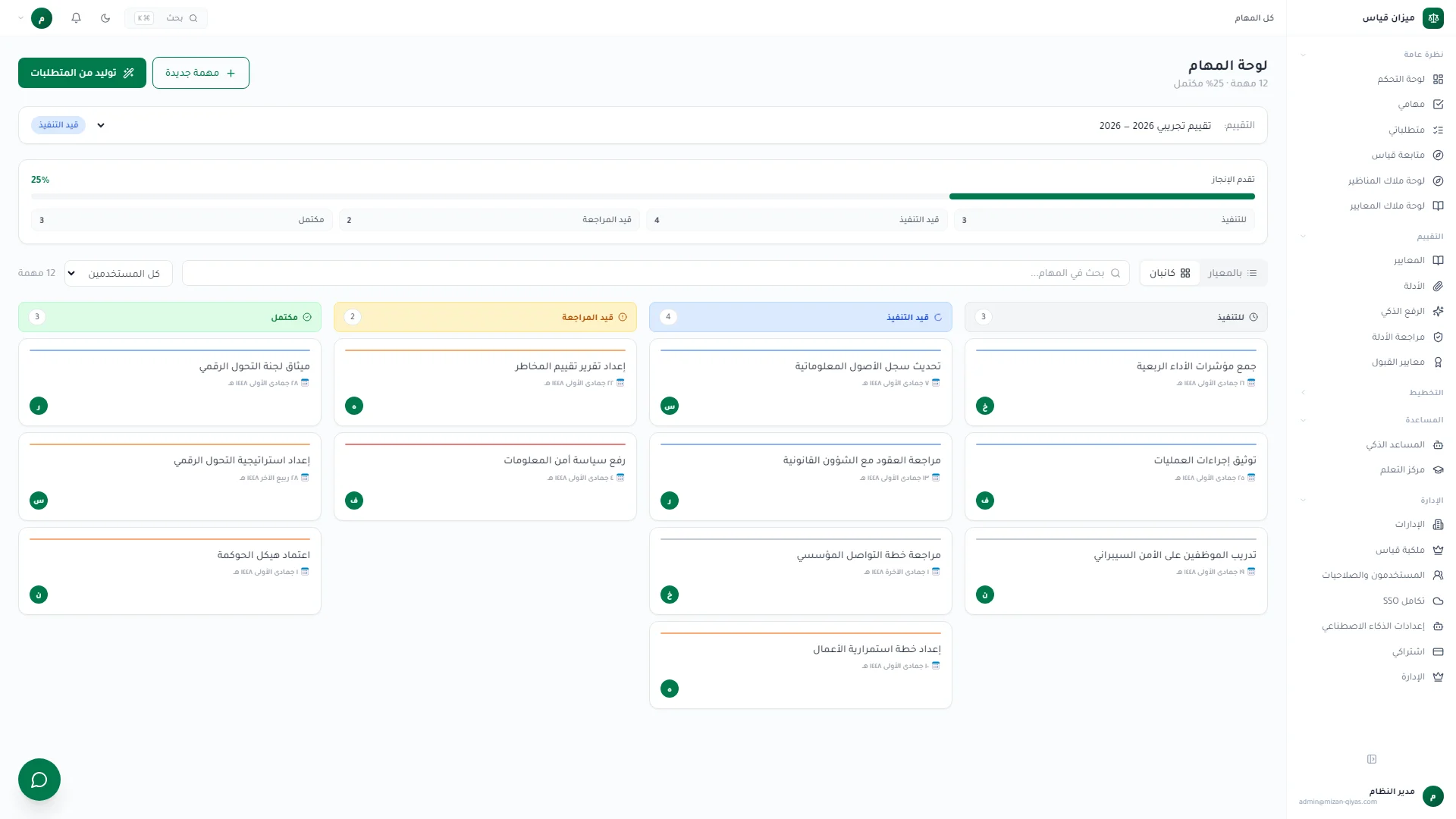Open task إعداد خطة استمرارية الأعمال
Viewport: 1456px width, 819px height.
click(801, 665)
